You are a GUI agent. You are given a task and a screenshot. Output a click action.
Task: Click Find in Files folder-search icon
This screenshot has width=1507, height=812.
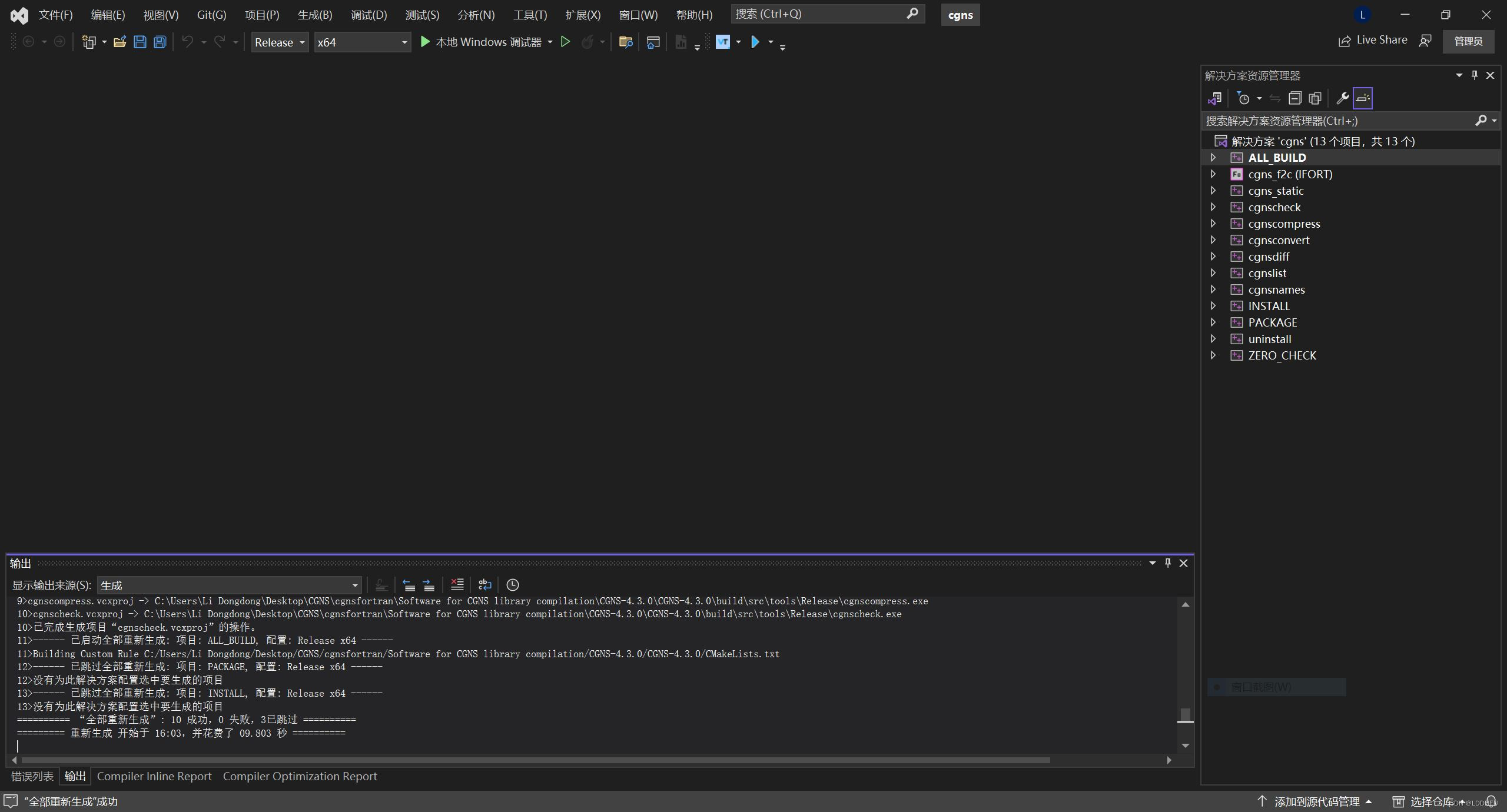625,42
